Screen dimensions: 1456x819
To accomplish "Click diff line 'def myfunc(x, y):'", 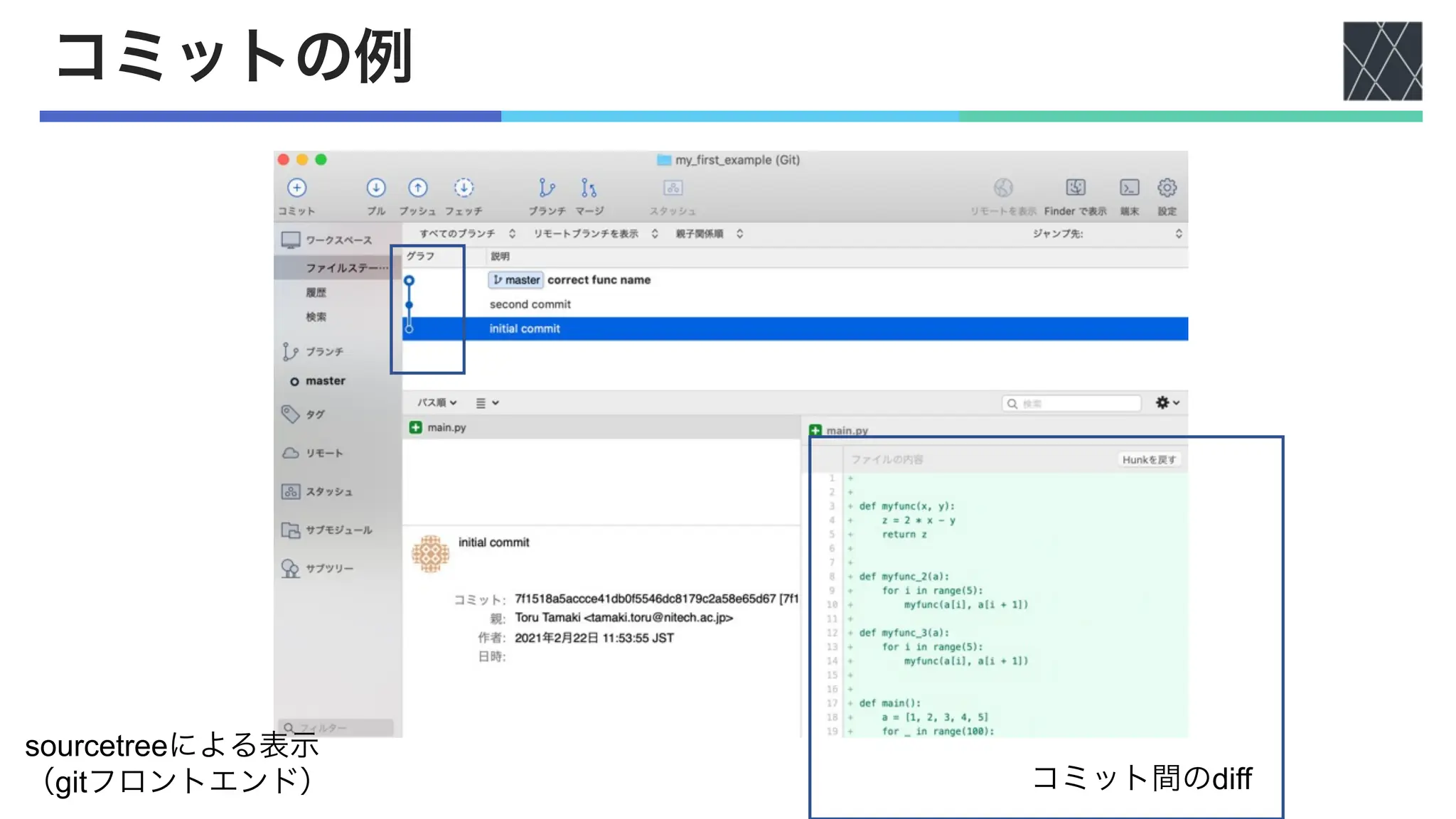I will pos(907,506).
